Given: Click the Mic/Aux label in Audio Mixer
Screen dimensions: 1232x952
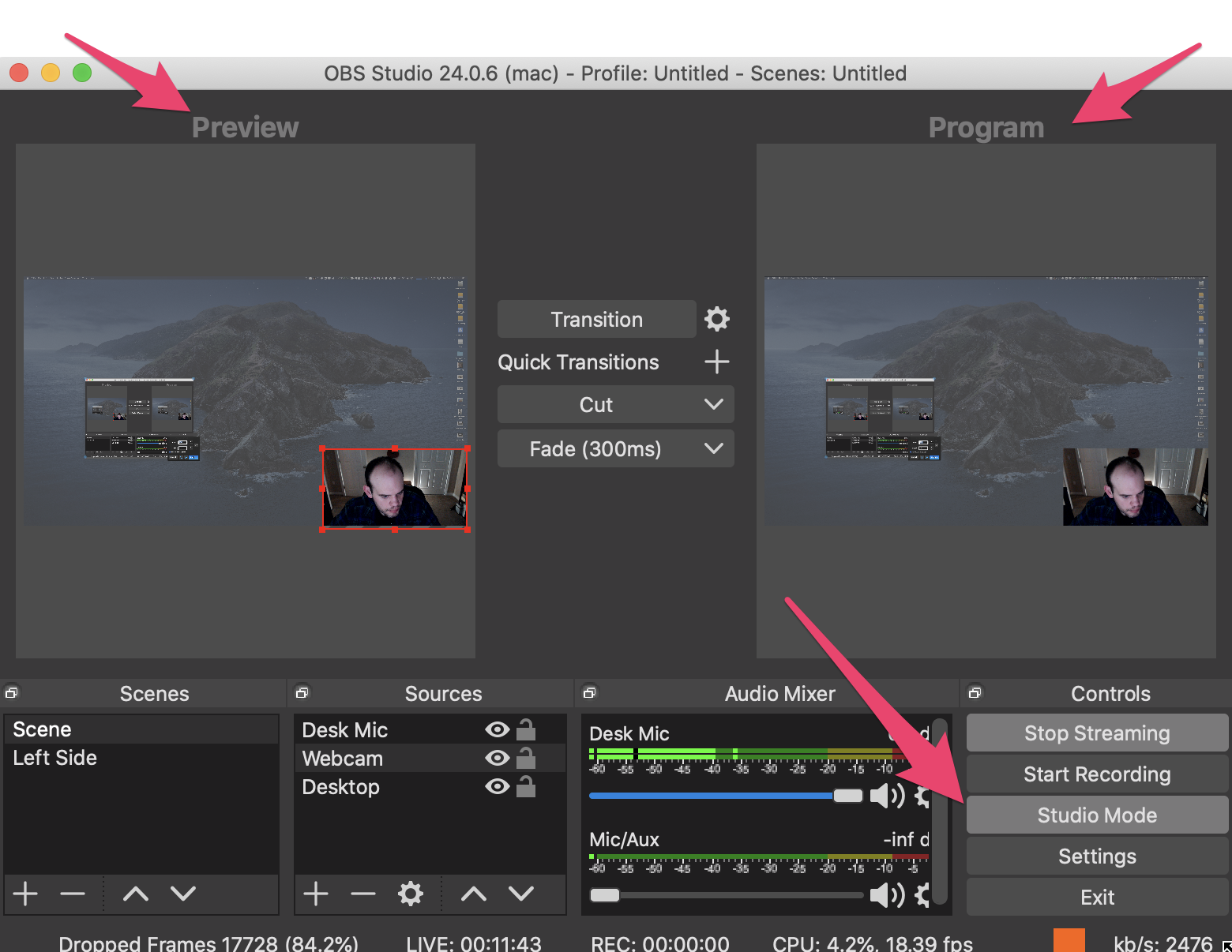Looking at the screenshot, I should pos(624,839).
